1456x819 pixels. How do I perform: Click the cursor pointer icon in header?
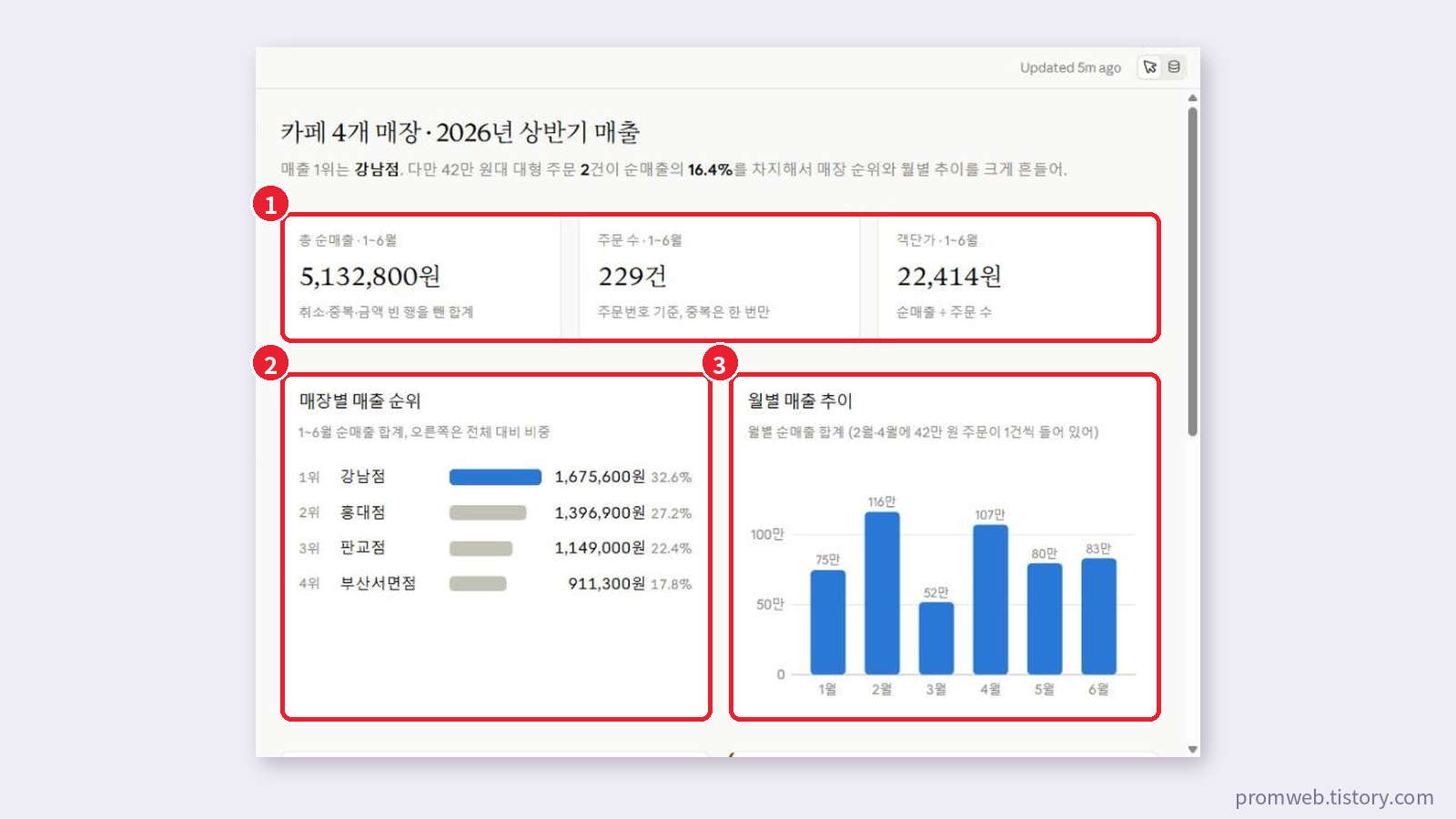click(x=1150, y=67)
